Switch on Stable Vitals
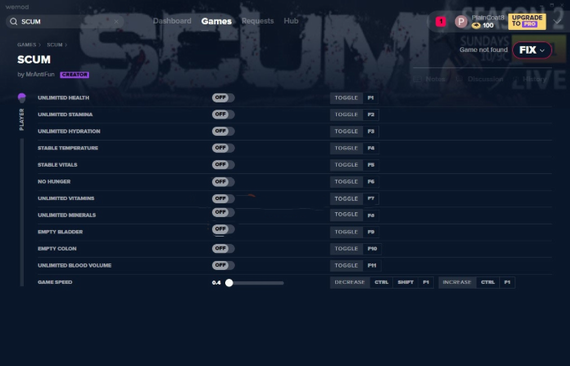 click(223, 165)
